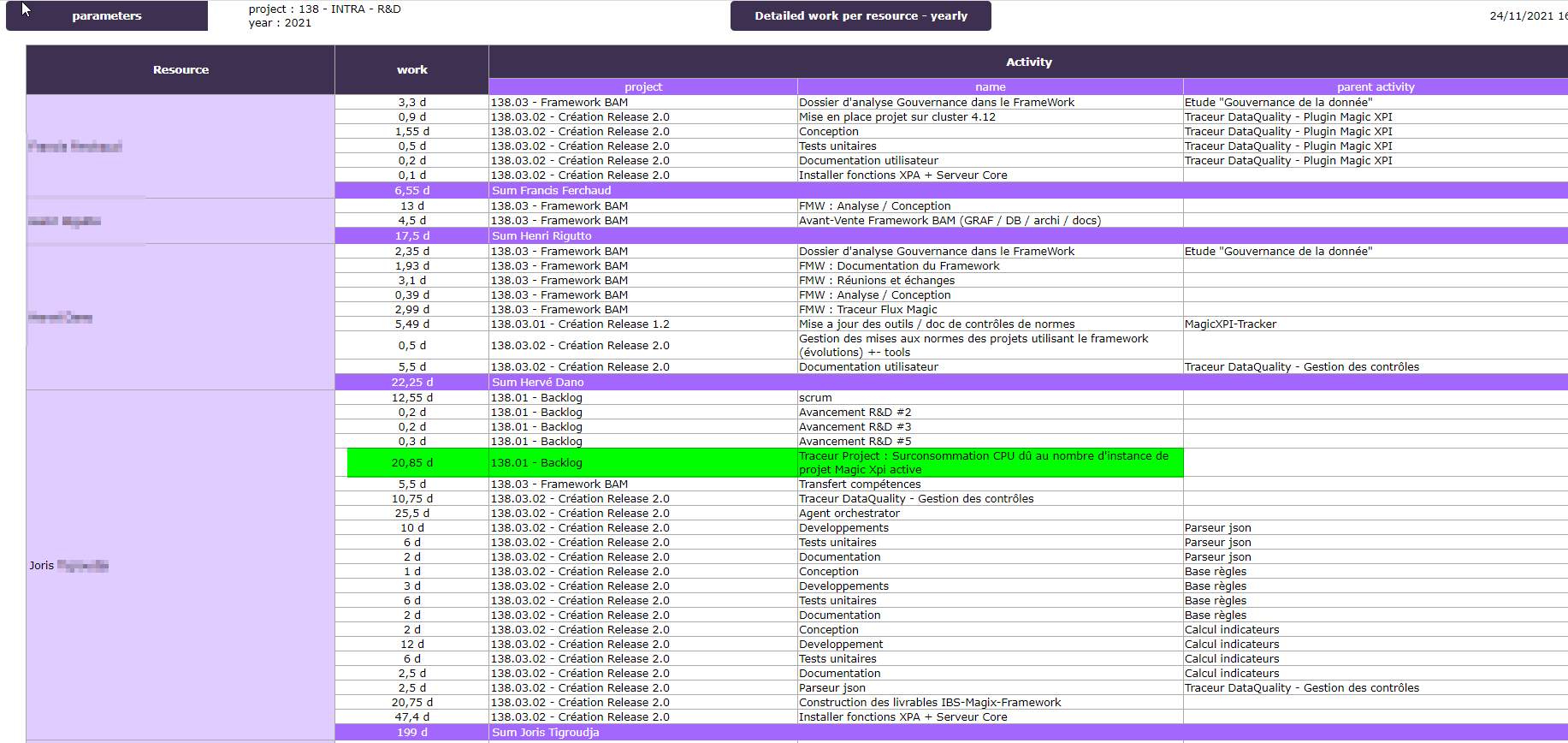Click the Activity header cell
Viewport: 1568px width, 743px height.
1028,62
